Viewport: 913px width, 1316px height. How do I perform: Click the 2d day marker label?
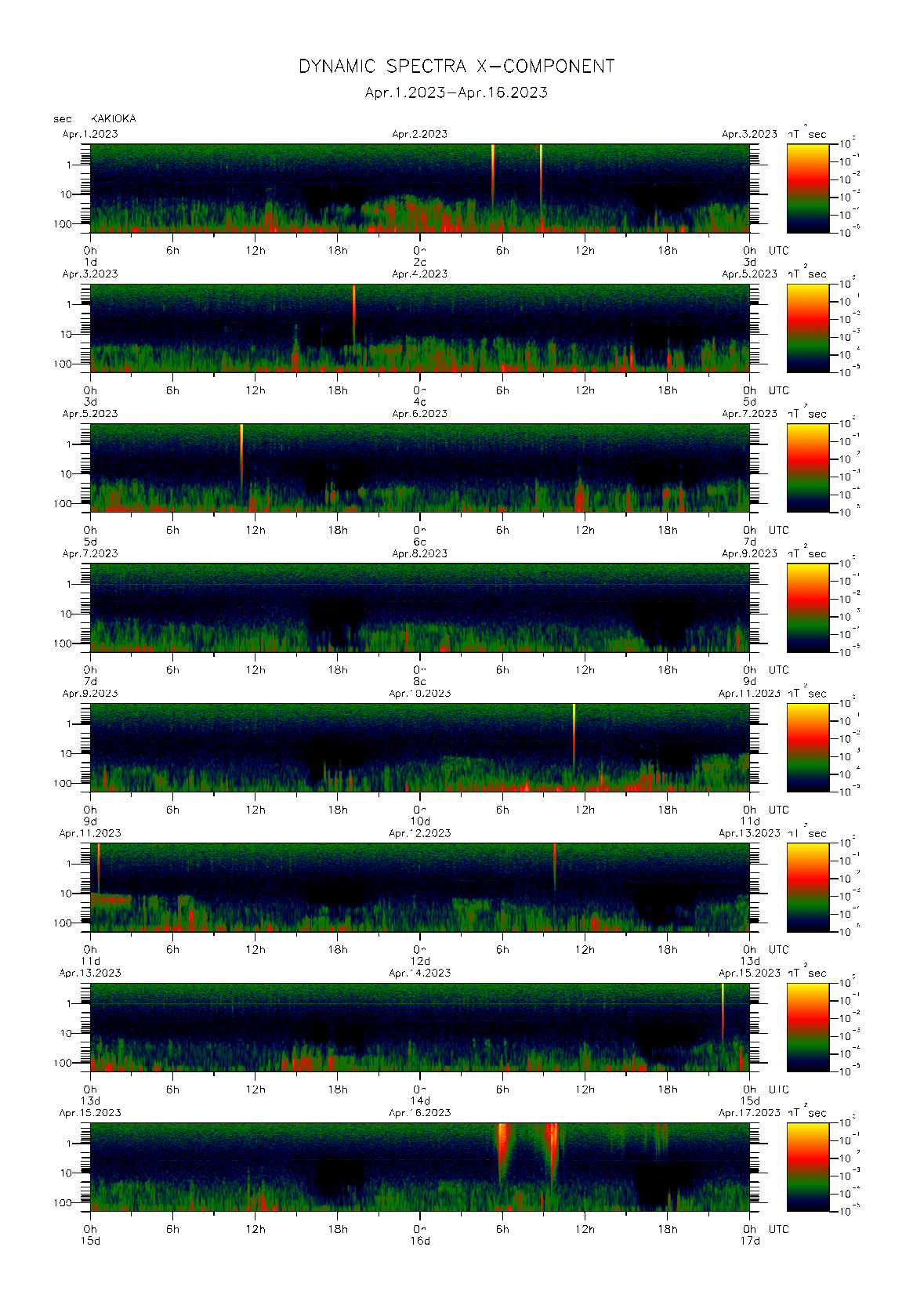pos(420,263)
